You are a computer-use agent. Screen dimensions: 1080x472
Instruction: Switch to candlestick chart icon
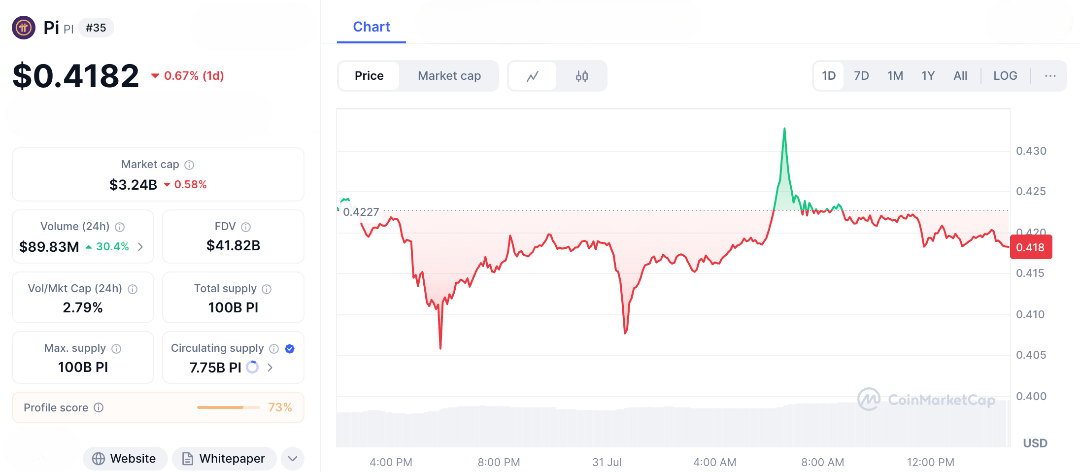pos(582,76)
